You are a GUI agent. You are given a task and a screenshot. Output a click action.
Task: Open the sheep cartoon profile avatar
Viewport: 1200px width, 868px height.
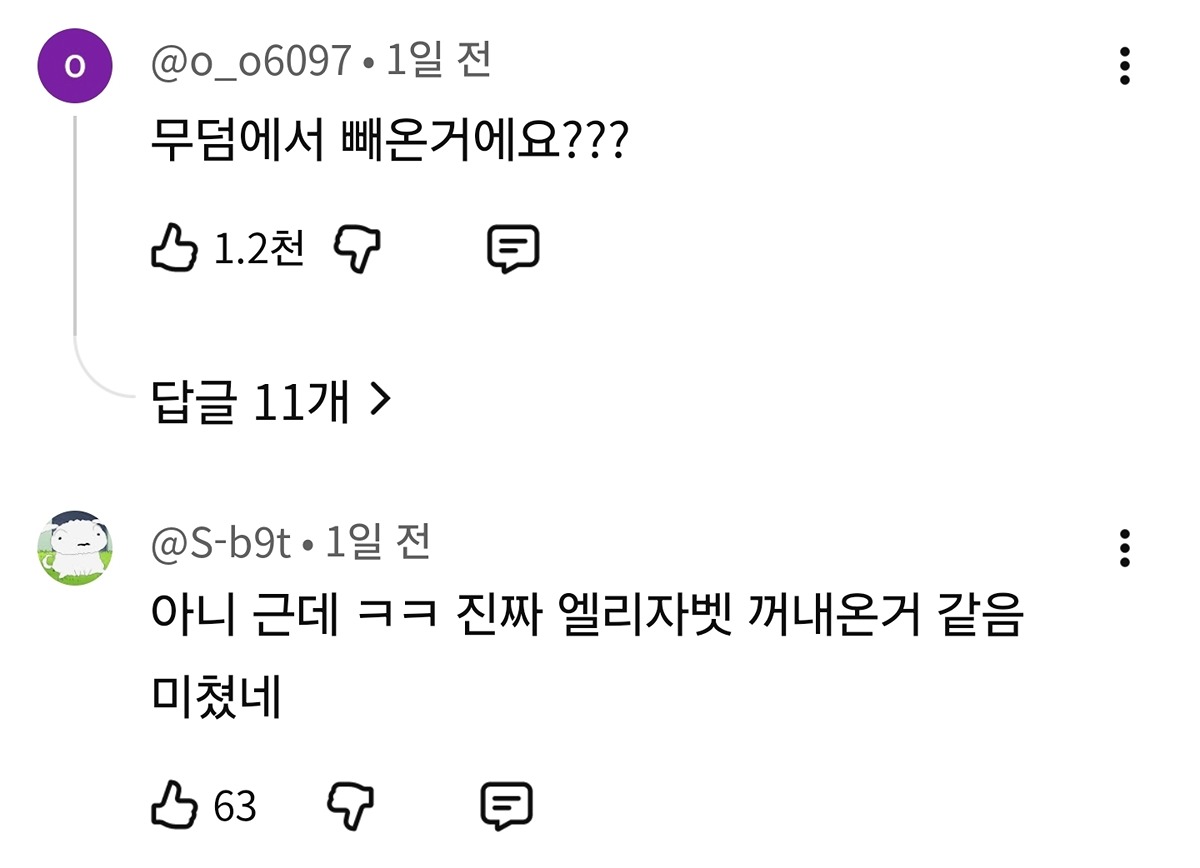point(75,548)
